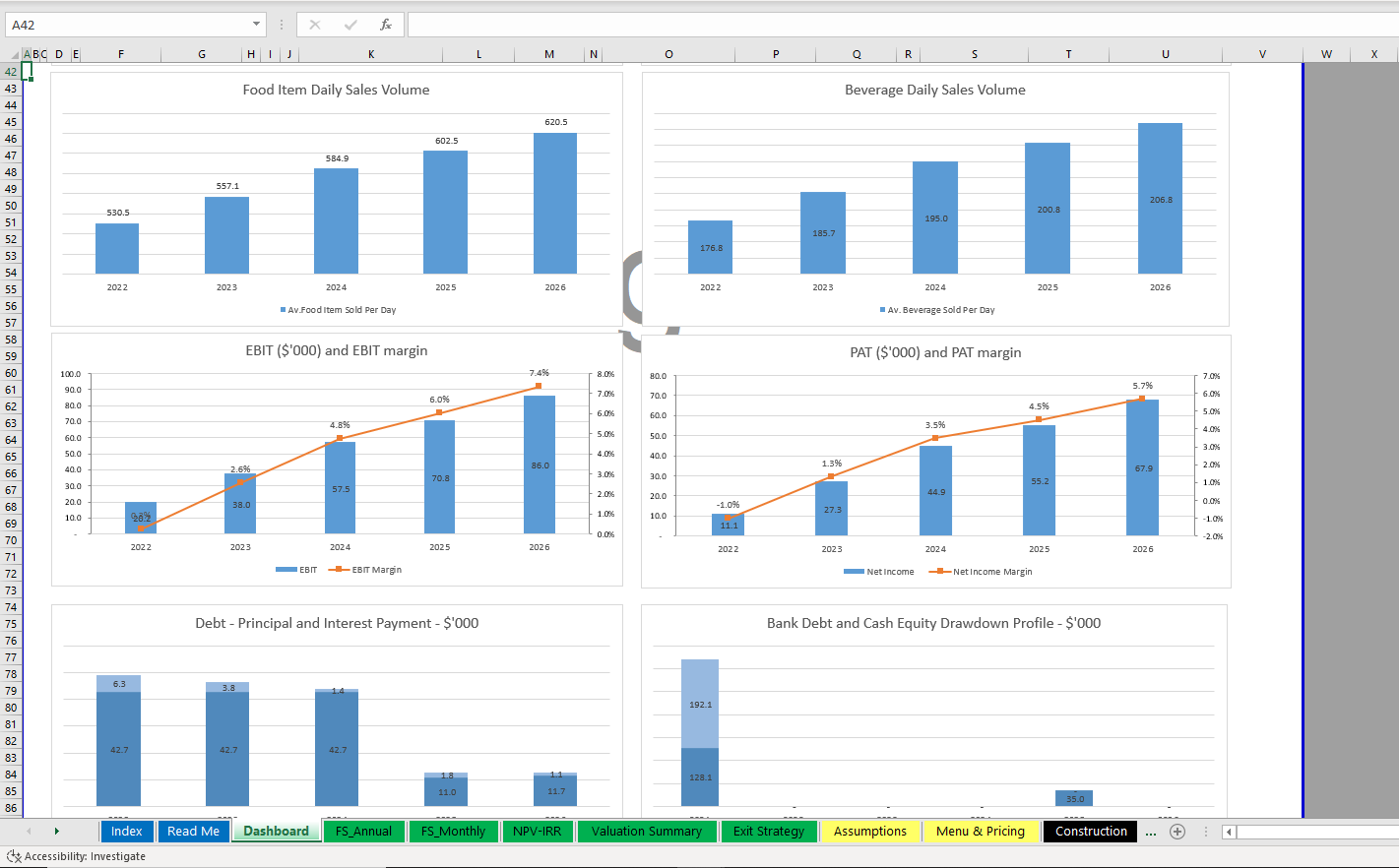
Task: Click the left scroll arrow of horizontal scrollbar
Action: [x=1229, y=832]
